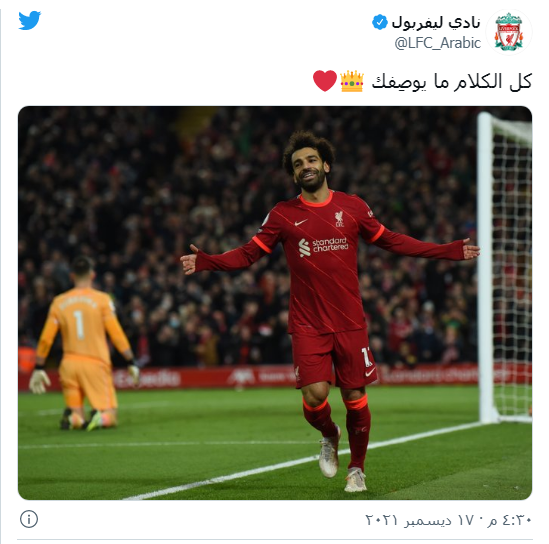Open the نادي ليفربول account name

coord(436,23)
